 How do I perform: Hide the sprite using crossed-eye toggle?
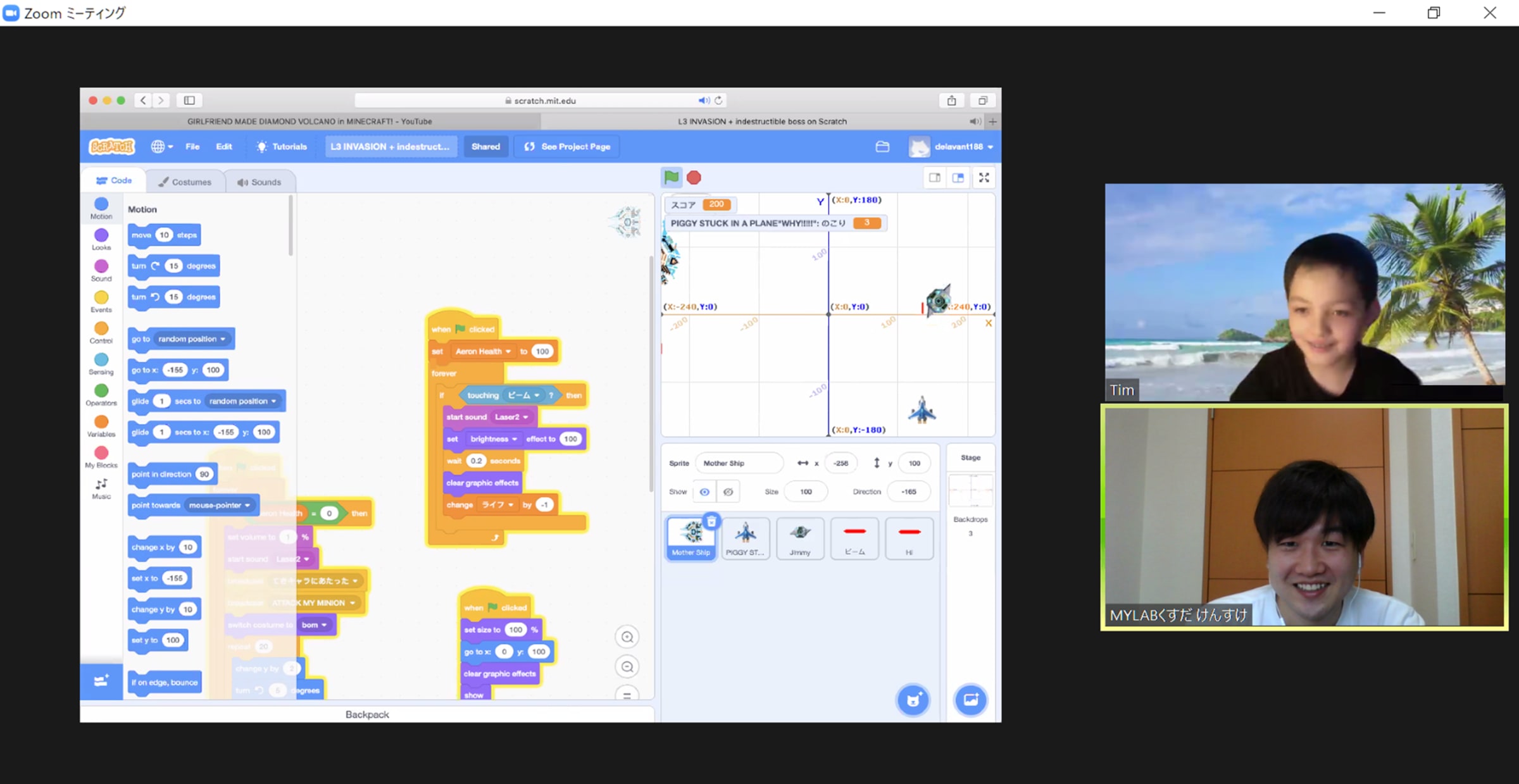(x=728, y=492)
